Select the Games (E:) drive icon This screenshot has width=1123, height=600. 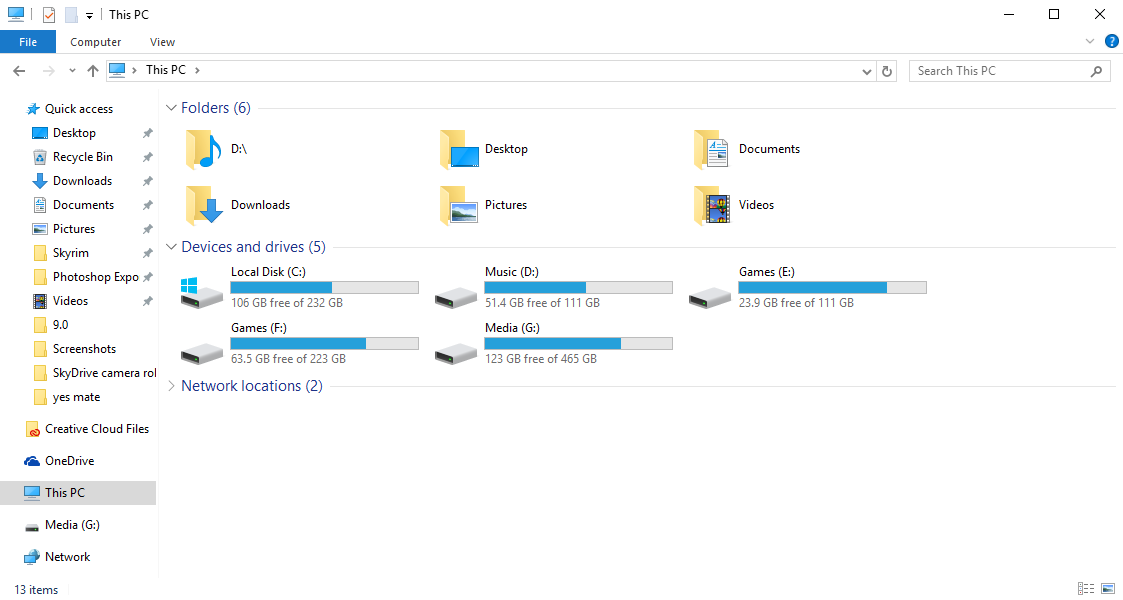tap(710, 296)
